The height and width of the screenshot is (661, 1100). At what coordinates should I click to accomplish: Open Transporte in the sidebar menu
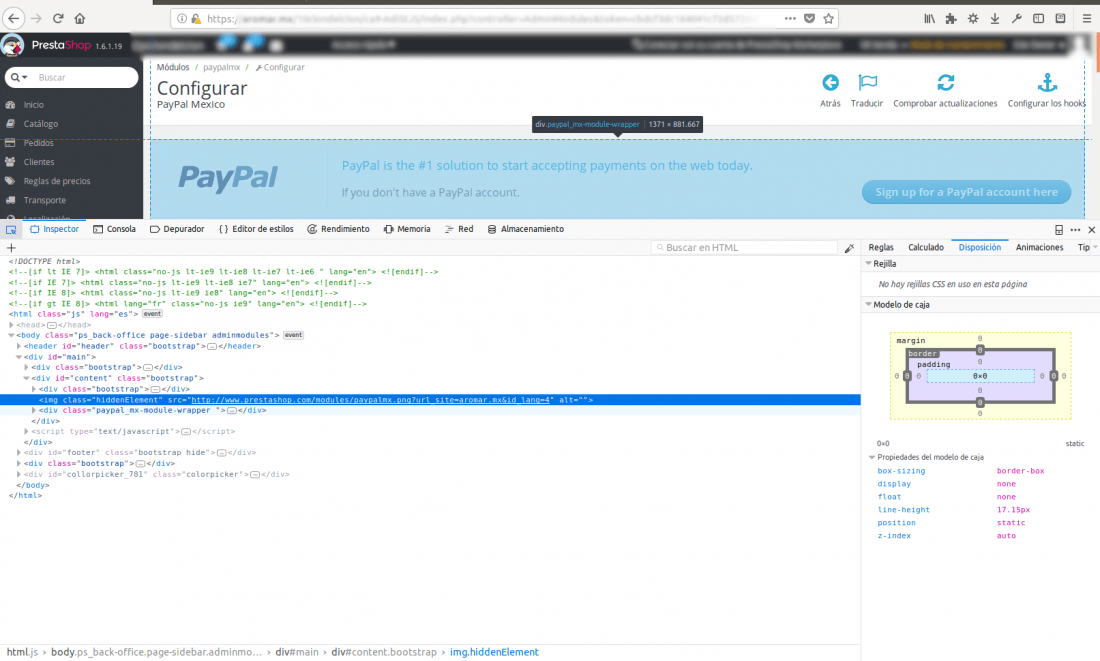coord(44,200)
